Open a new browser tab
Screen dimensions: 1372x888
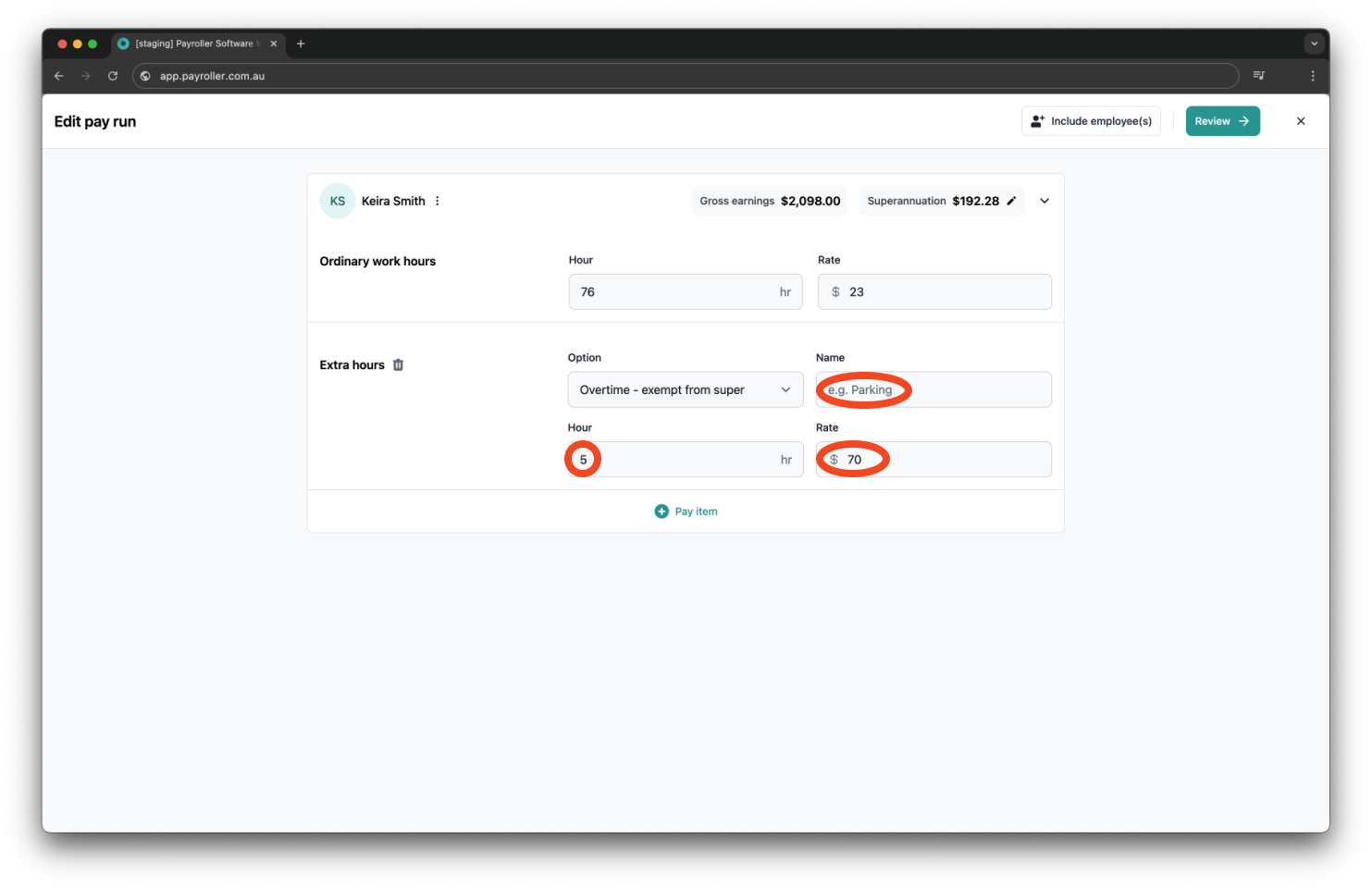(x=301, y=43)
